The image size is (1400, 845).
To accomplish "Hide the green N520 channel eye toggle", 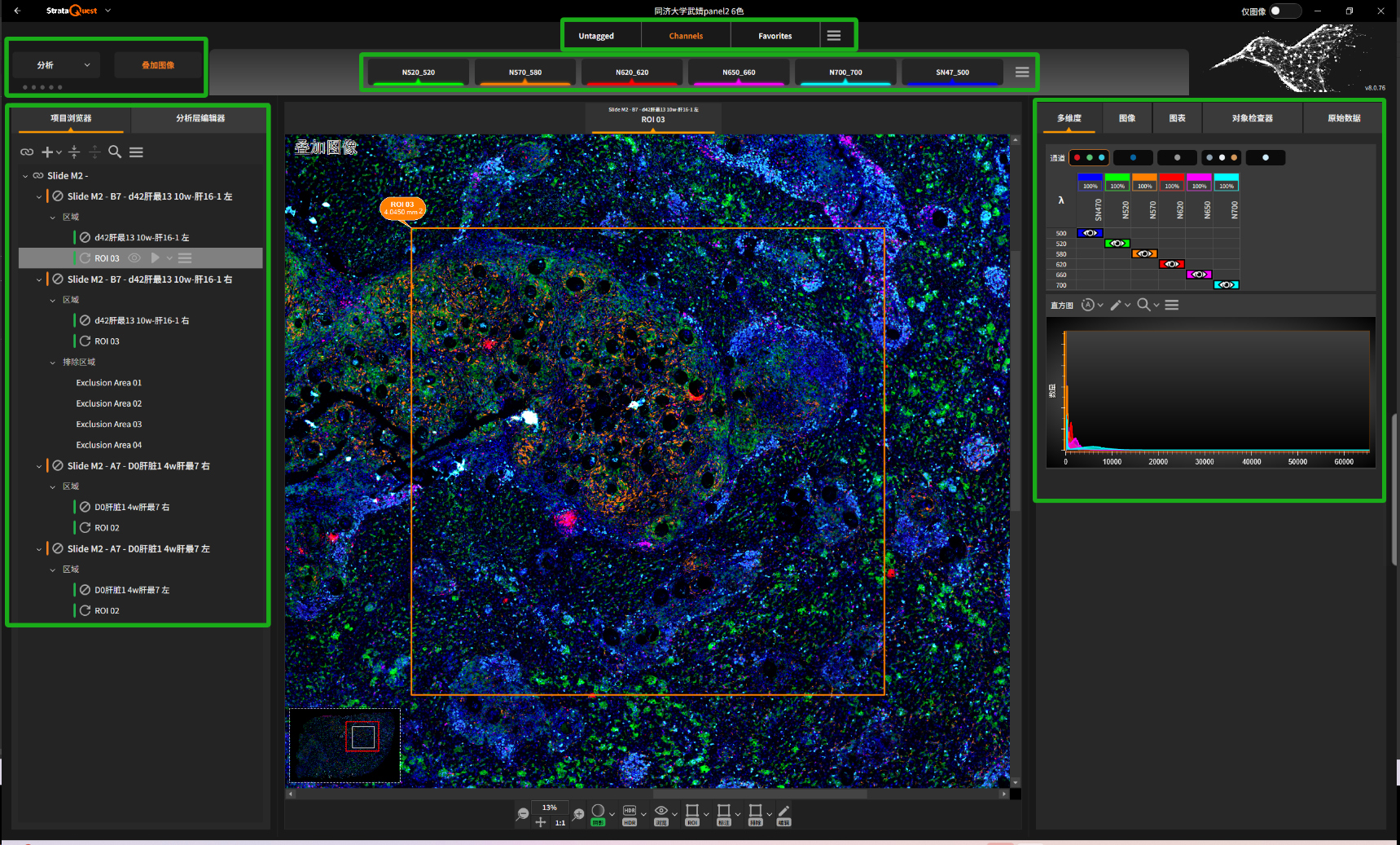I will [1117, 243].
